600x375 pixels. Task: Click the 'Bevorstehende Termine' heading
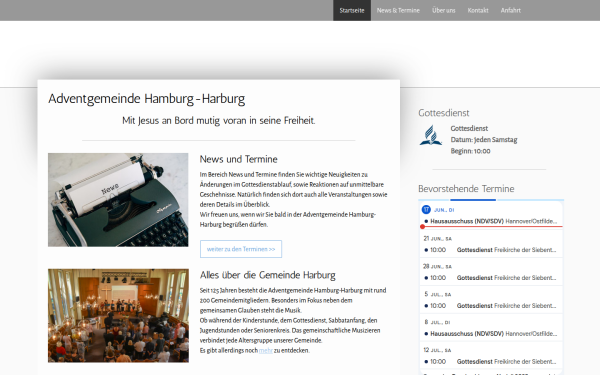[x=466, y=189]
